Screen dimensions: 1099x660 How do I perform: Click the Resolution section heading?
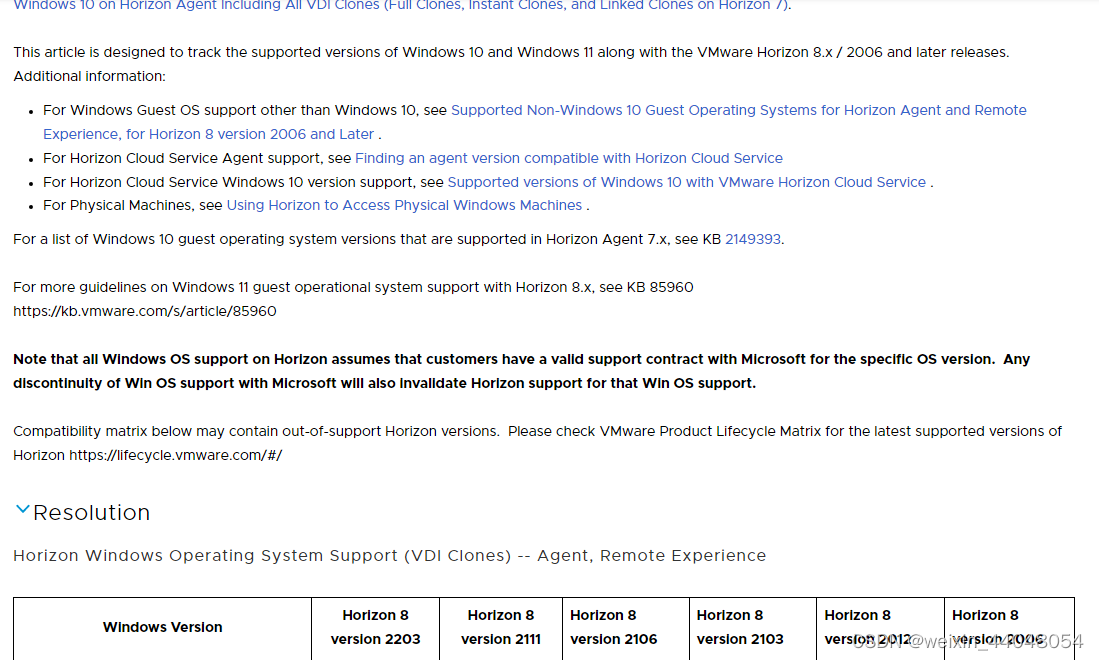(92, 513)
